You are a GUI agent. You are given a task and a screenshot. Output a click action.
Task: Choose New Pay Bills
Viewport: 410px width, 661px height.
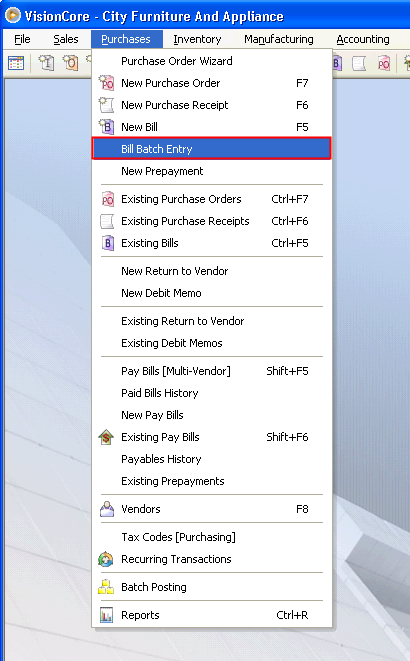point(212,415)
